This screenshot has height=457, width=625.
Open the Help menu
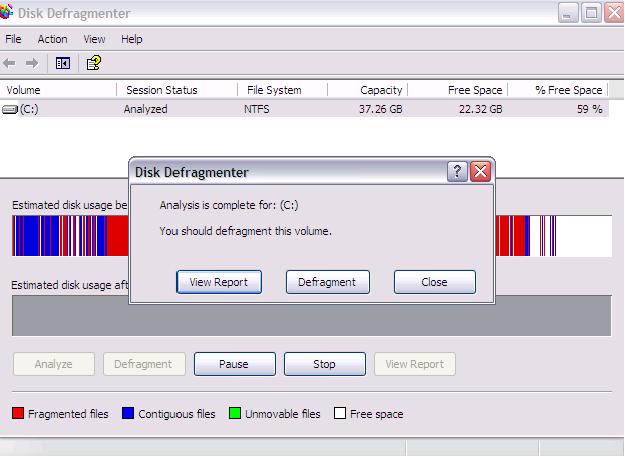coord(131,39)
